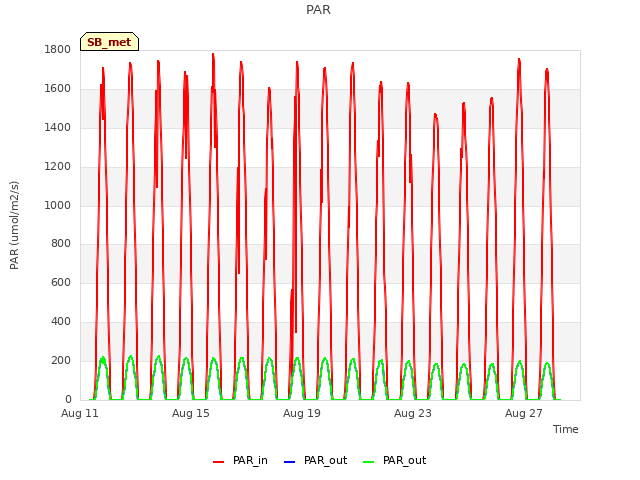Click the chart title PAR
This screenshot has height=480, width=640.
click(318, 10)
